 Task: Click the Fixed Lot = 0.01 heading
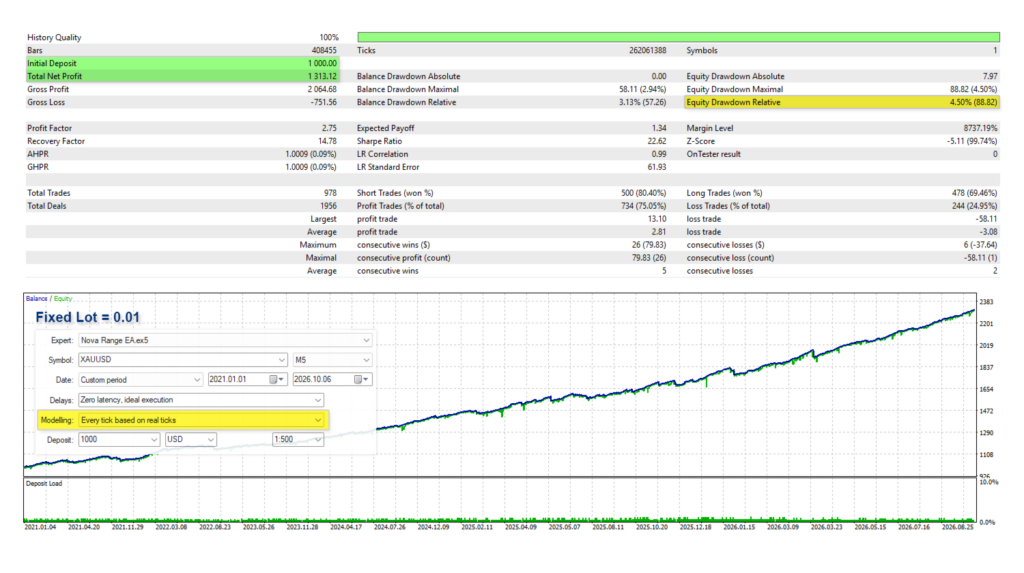click(x=88, y=318)
